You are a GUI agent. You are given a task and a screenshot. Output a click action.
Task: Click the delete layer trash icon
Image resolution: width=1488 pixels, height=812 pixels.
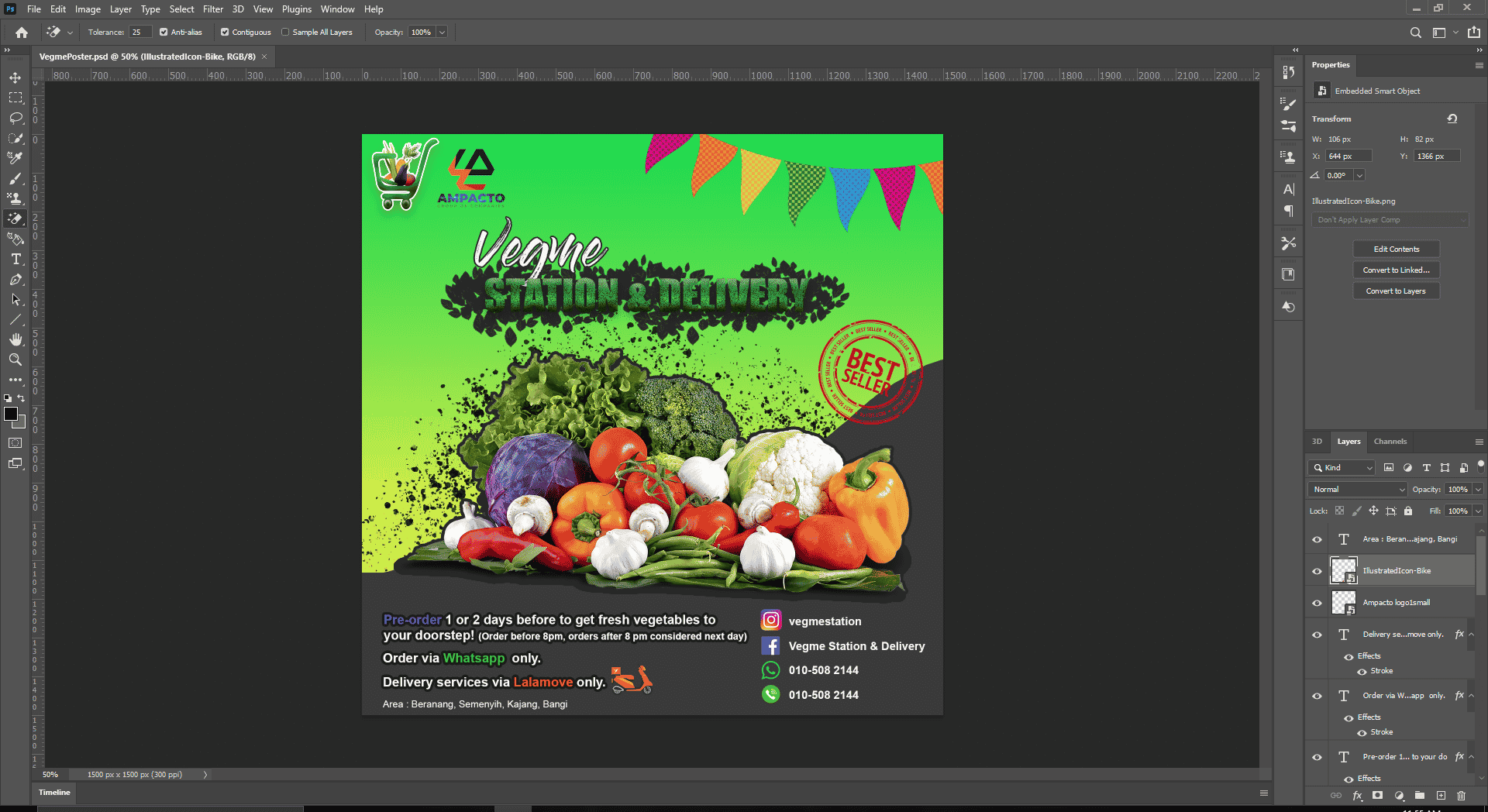pyautogui.click(x=1461, y=796)
